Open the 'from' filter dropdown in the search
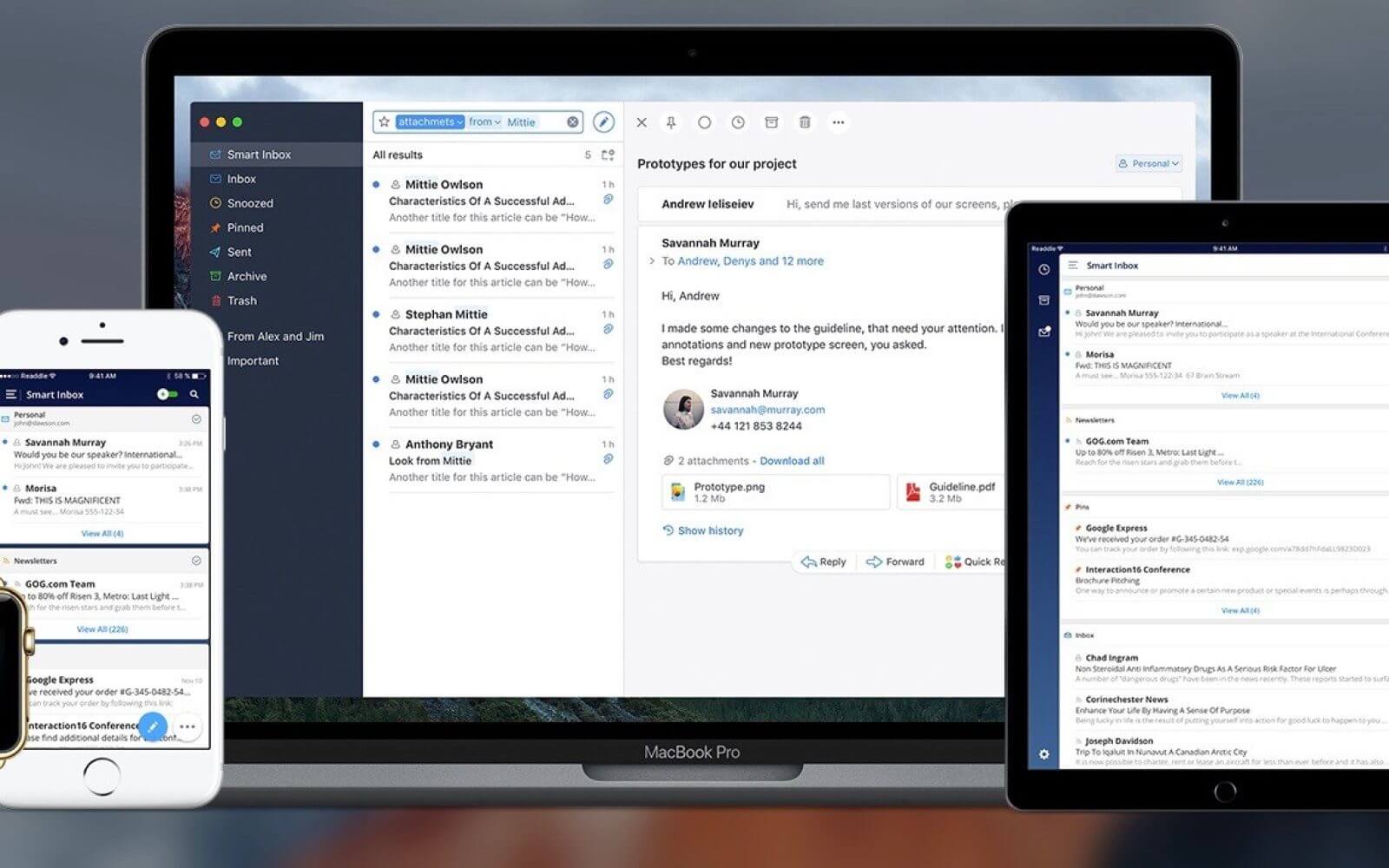This screenshot has width=1389, height=868. pos(484,122)
